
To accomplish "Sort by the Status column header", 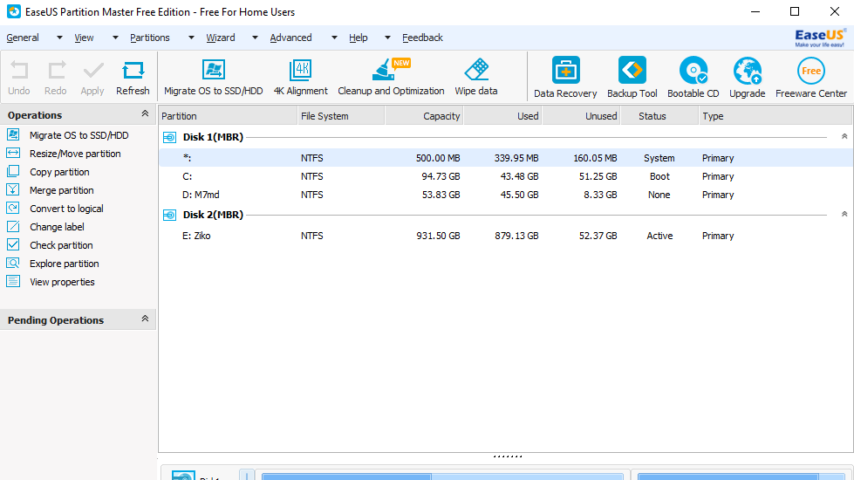I will pyautogui.click(x=660, y=116).
